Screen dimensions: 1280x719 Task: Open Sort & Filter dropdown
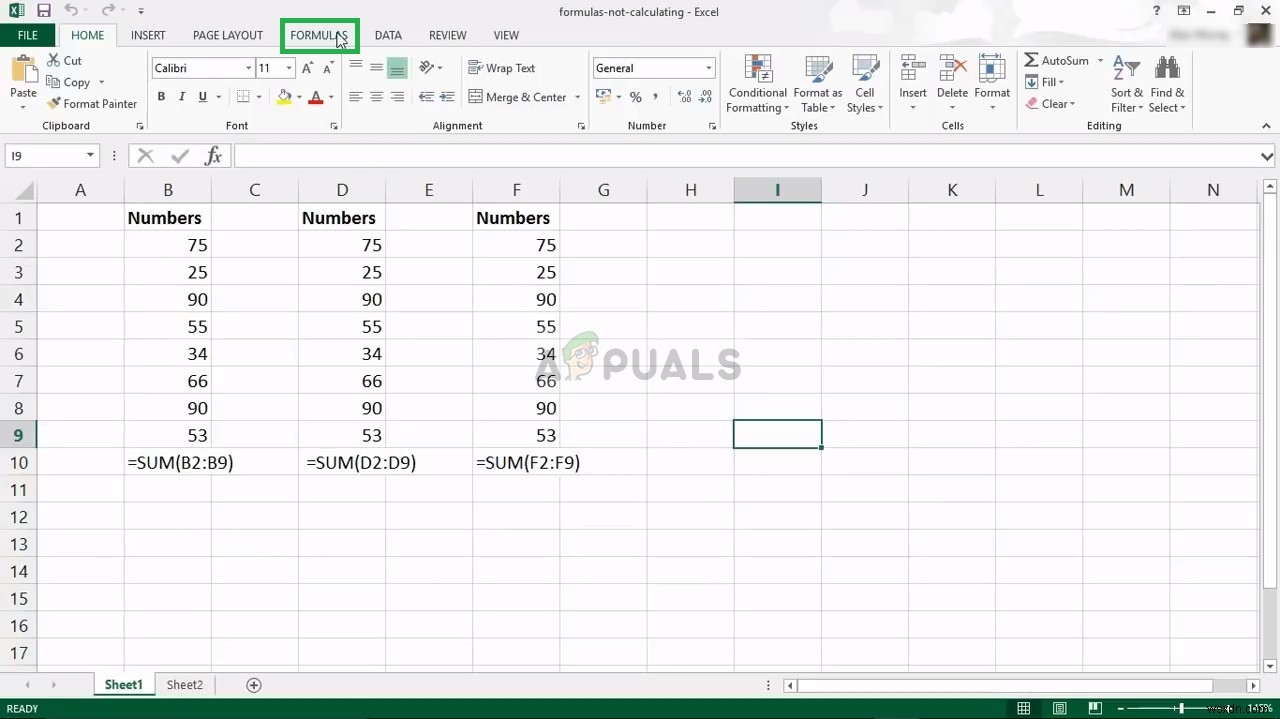pyautogui.click(x=1126, y=84)
